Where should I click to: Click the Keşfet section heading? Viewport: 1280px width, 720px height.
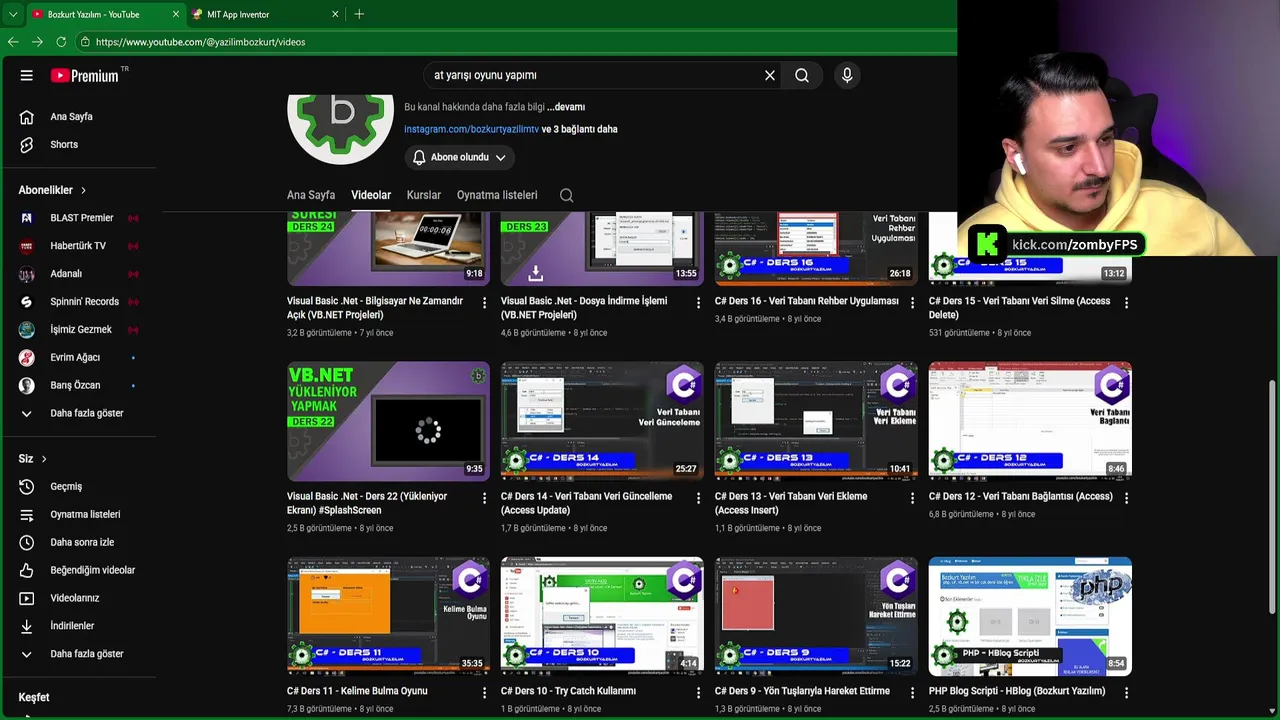click(34, 698)
